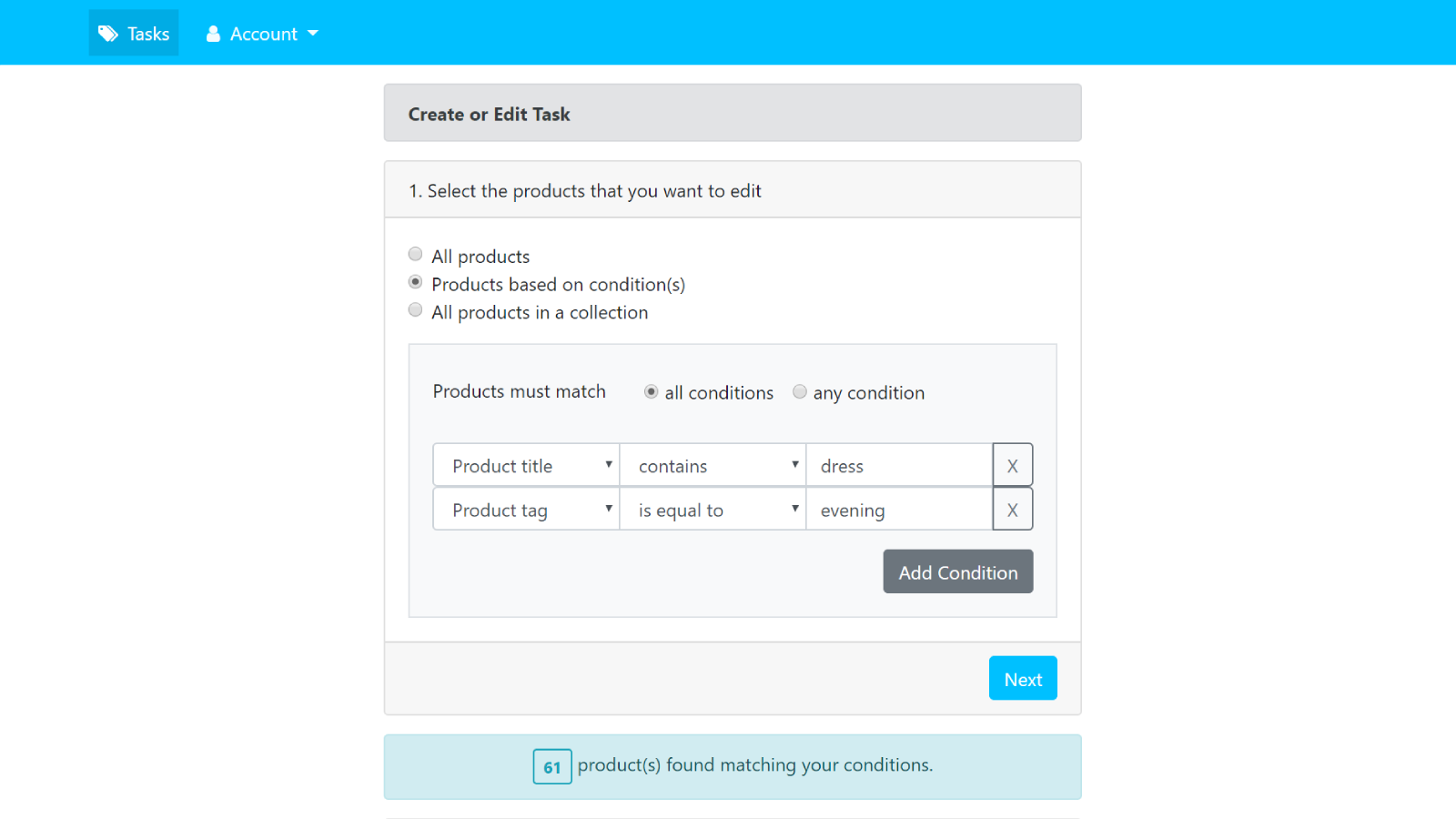Enable matching "any condition"
The width and height of the screenshot is (1456, 819).
click(x=800, y=391)
